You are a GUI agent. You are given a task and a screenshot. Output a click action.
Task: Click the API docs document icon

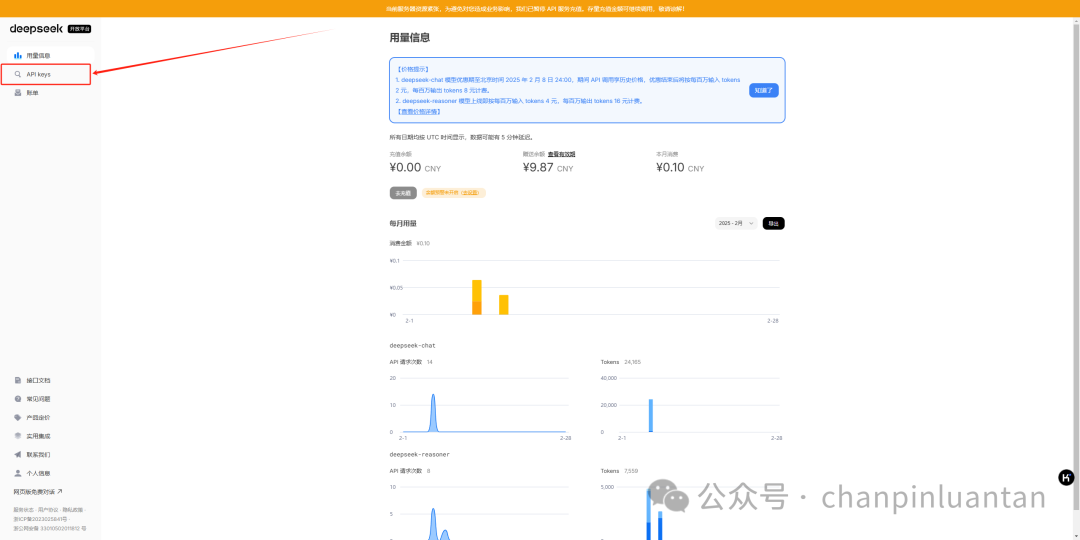pos(18,380)
